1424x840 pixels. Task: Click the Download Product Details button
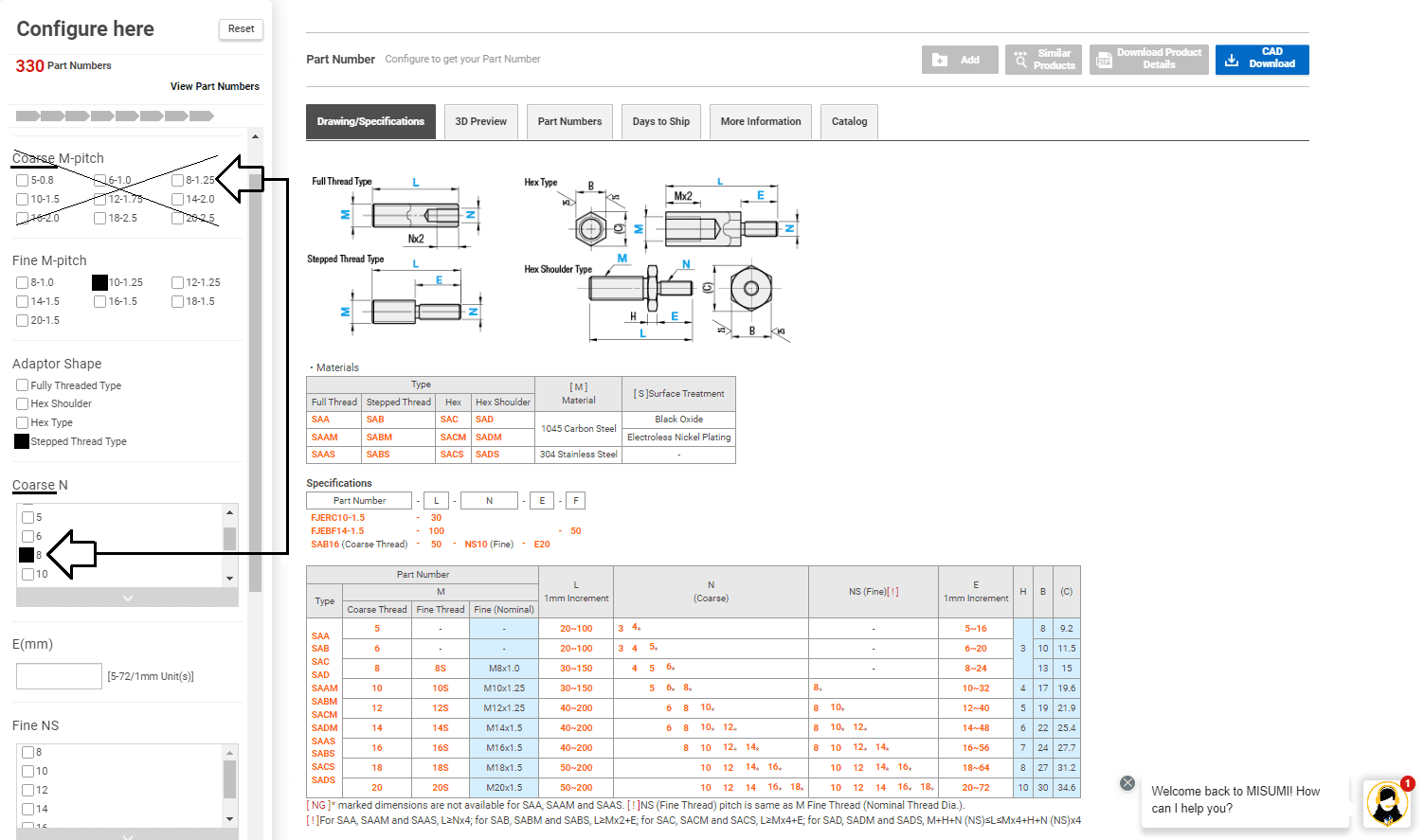[x=1148, y=59]
